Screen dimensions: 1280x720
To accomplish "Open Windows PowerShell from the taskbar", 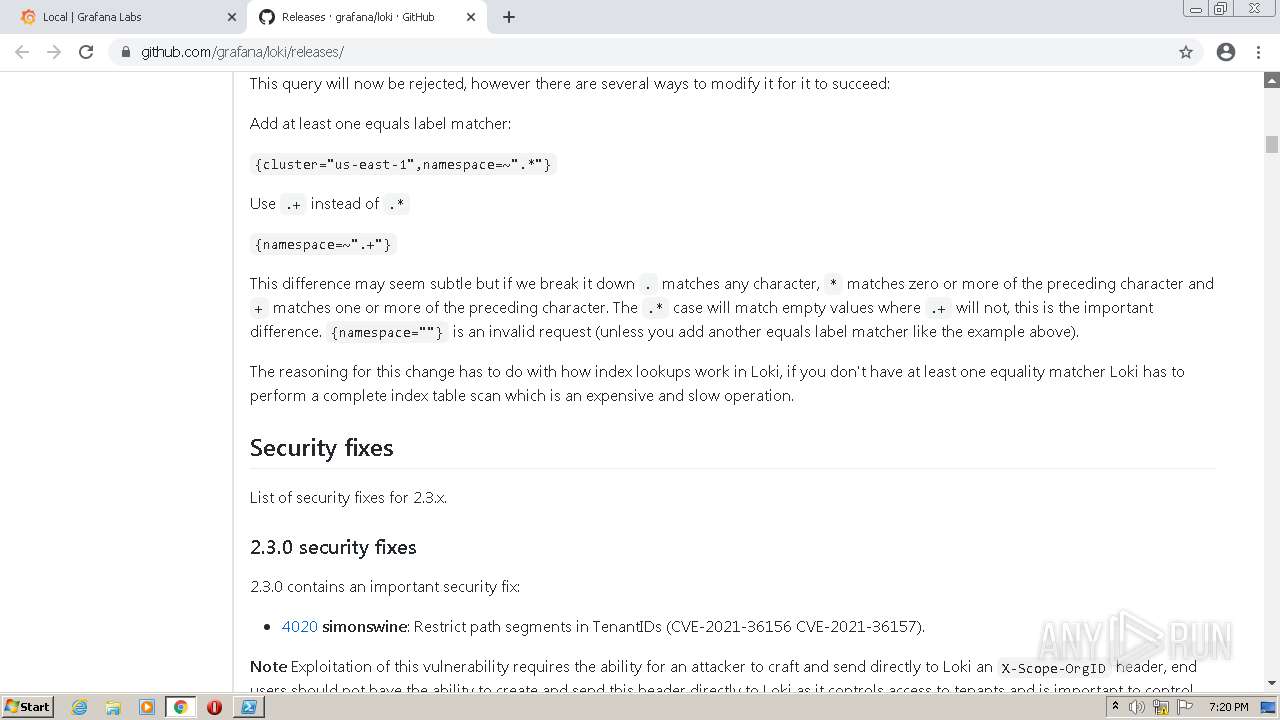I will click(x=248, y=707).
